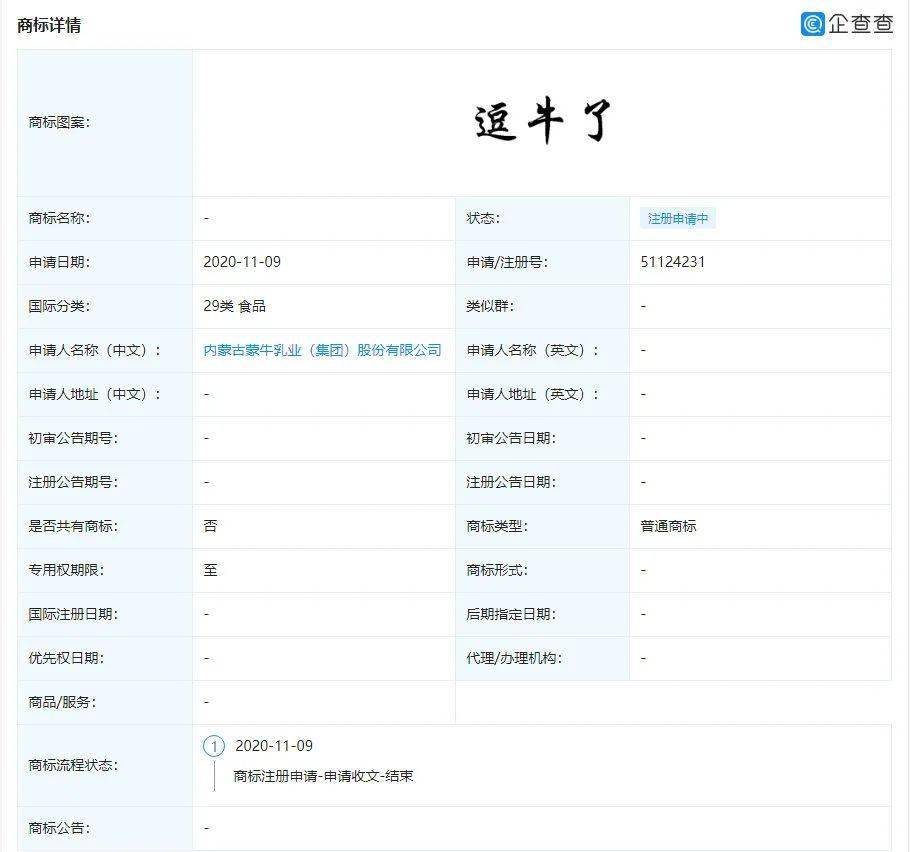Click the 商标名称 label
Screen dimensions: 910x852
(x=59, y=218)
